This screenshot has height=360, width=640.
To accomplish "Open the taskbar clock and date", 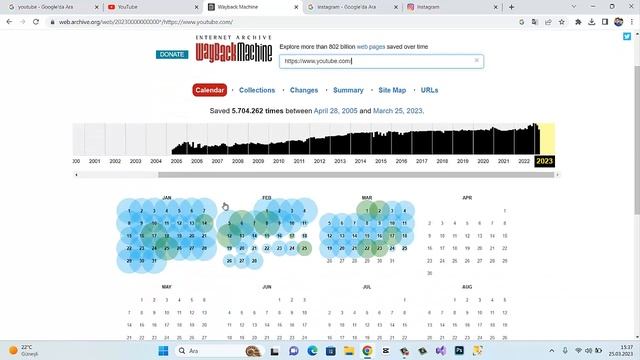I will coord(621,351).
